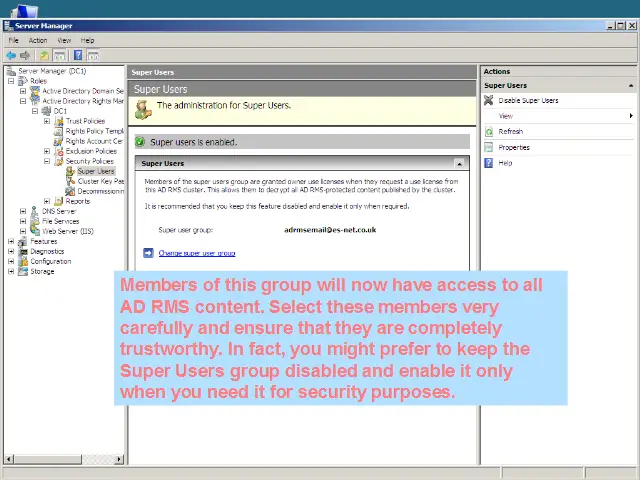Open the Decommissioning node
Image resolution: width=640 pixels, height=480 pixels.
point(101,191)
